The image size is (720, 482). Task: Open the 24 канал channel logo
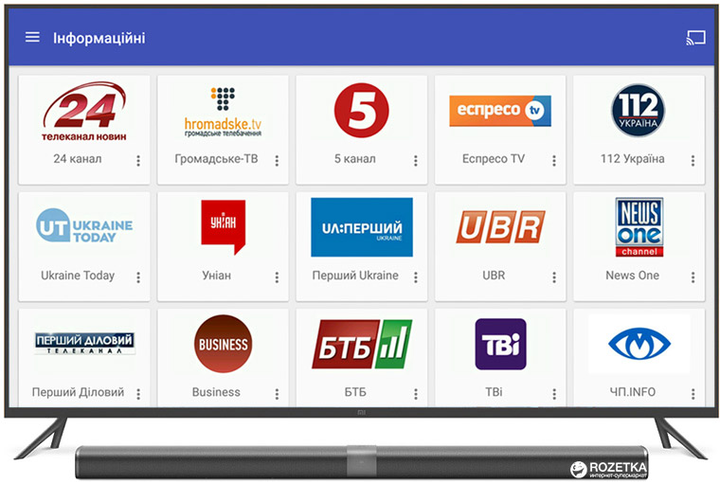[x=84, y=112]
